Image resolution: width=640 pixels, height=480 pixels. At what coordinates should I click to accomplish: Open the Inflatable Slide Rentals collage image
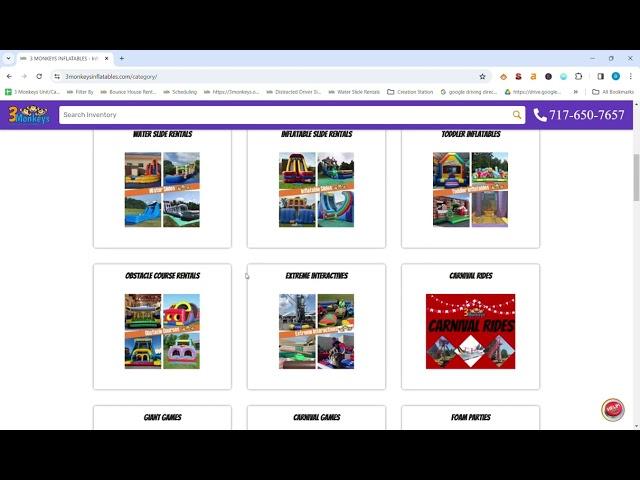[316, 189]
